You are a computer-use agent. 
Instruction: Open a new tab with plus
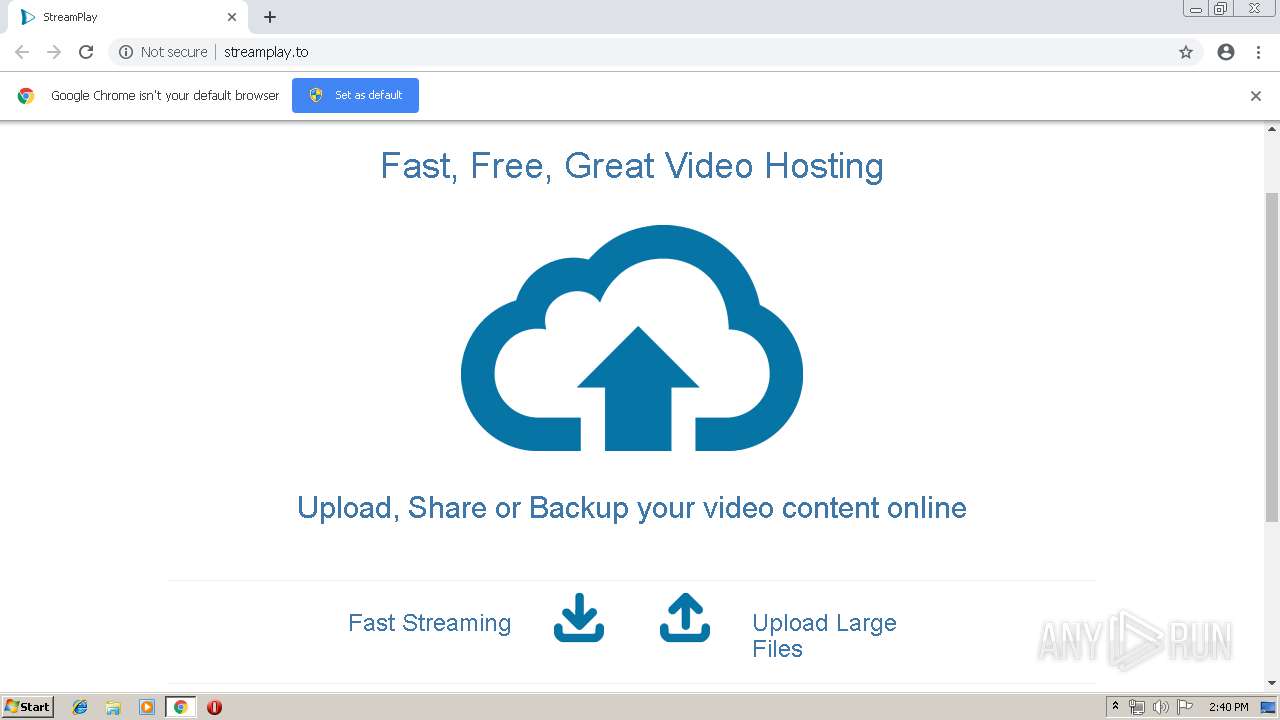click(x=270, y=17)
